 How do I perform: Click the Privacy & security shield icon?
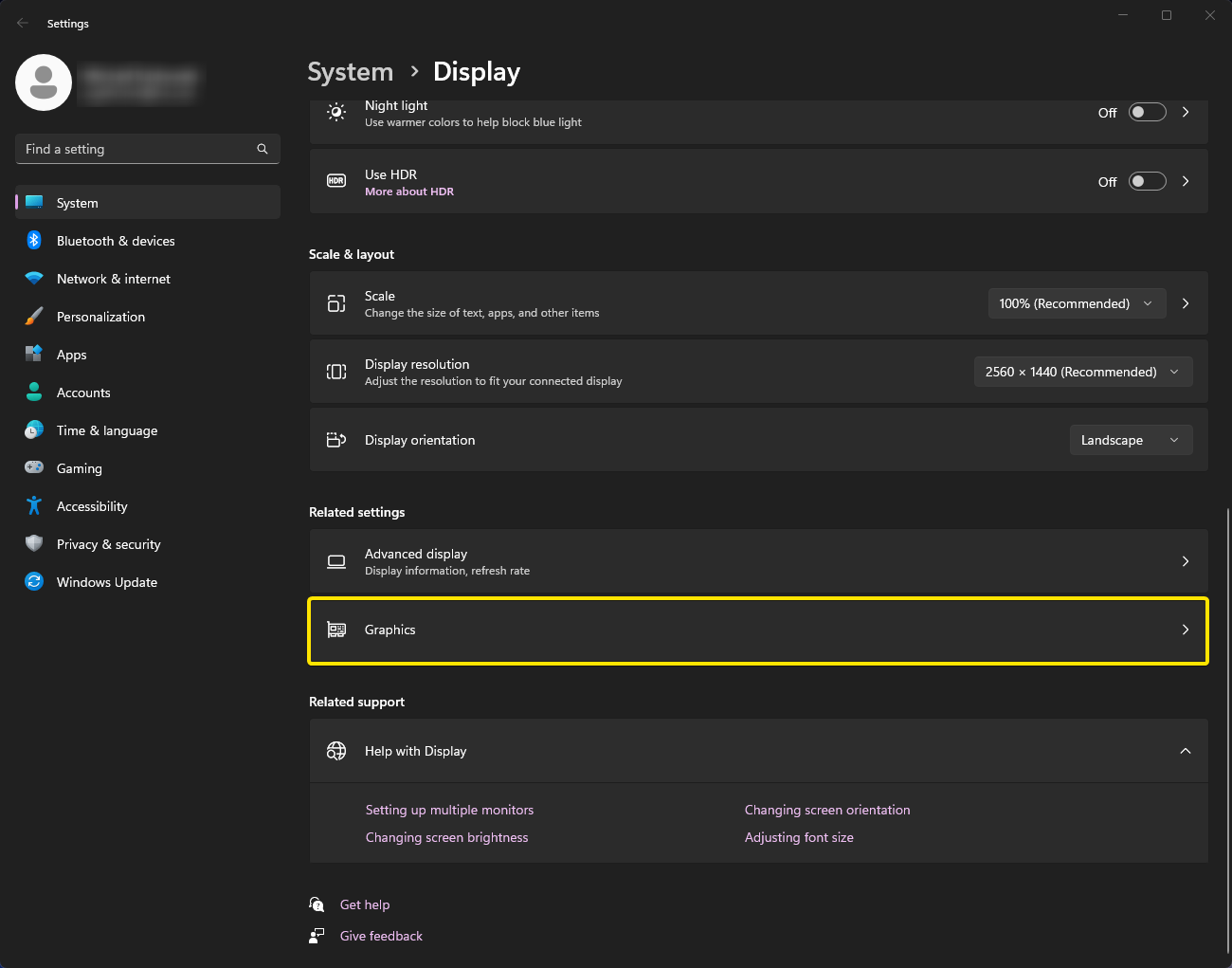pyautogui.click(x=34, y=544)
